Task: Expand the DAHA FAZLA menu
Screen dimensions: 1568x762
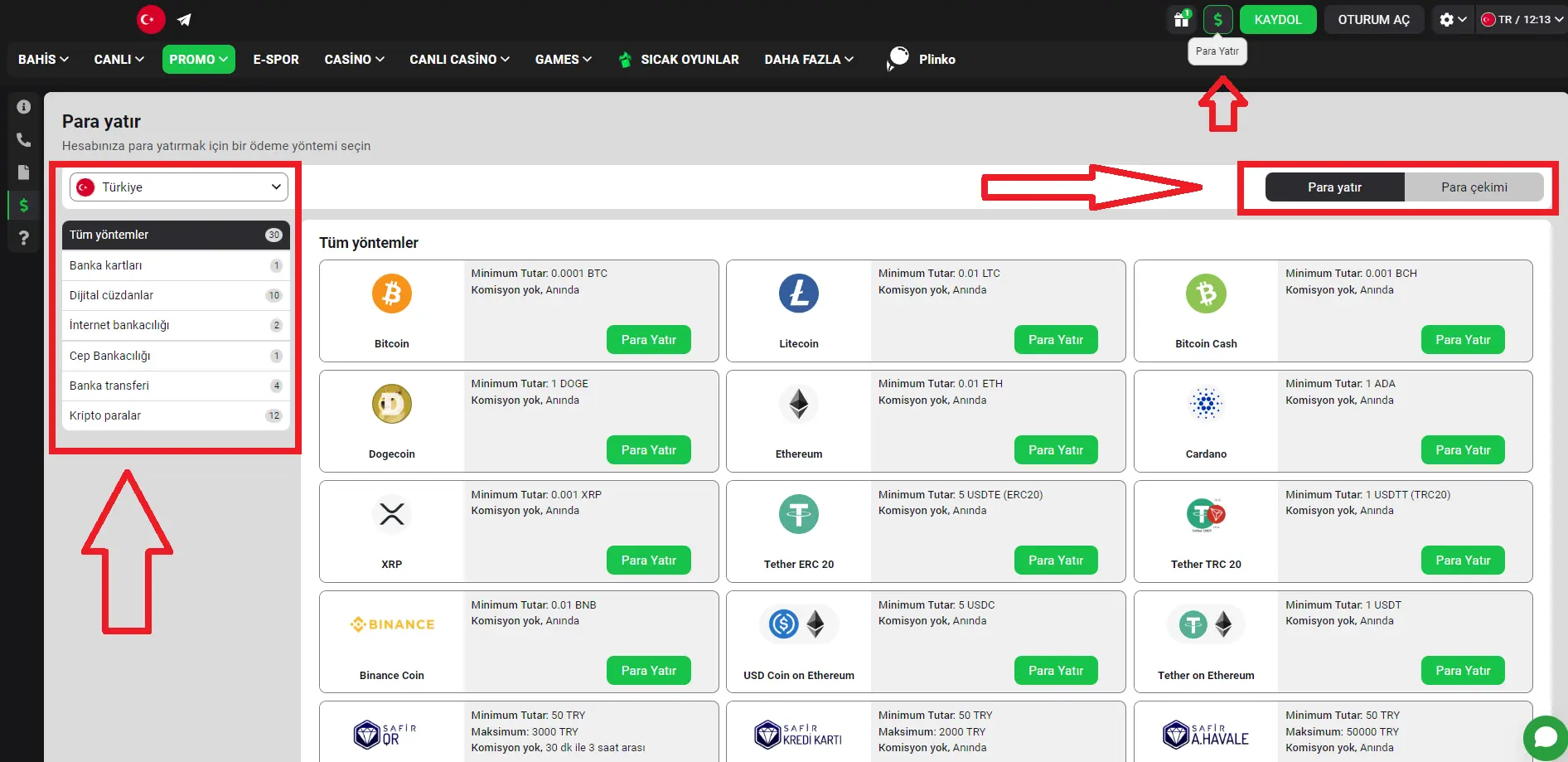Action: pos(808,60)
